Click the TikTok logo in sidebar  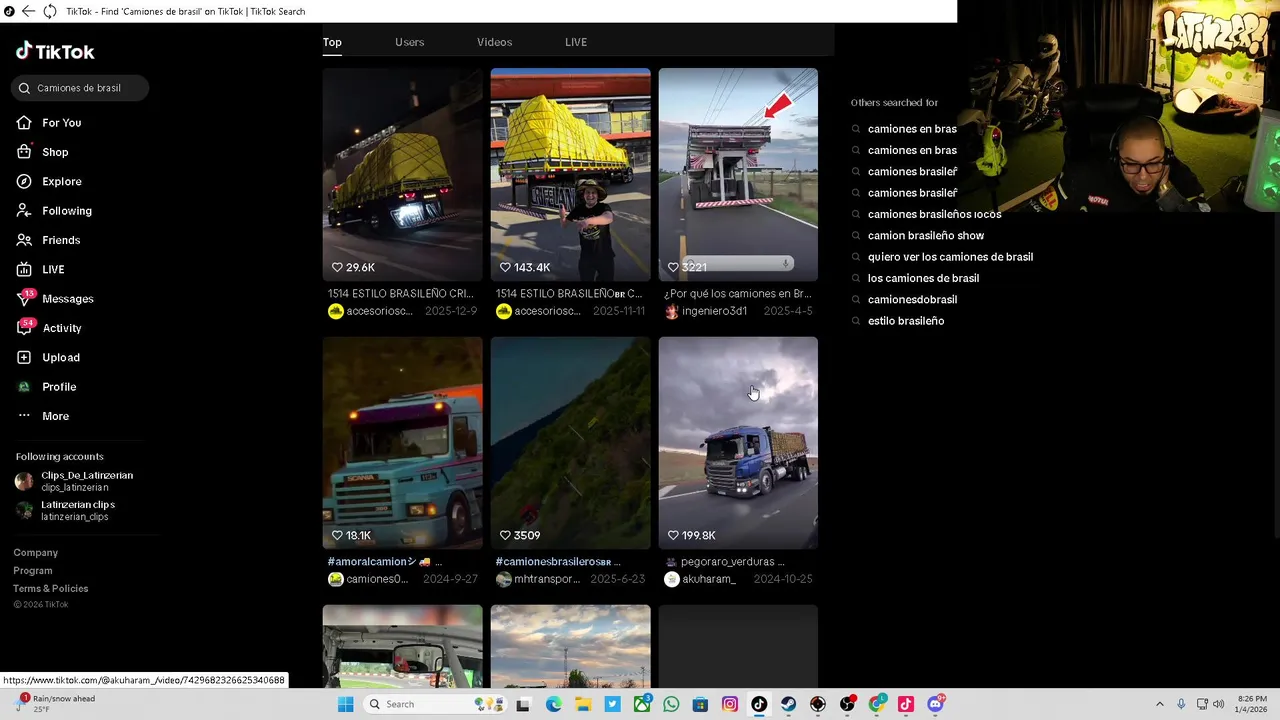[x=55, y=51]
